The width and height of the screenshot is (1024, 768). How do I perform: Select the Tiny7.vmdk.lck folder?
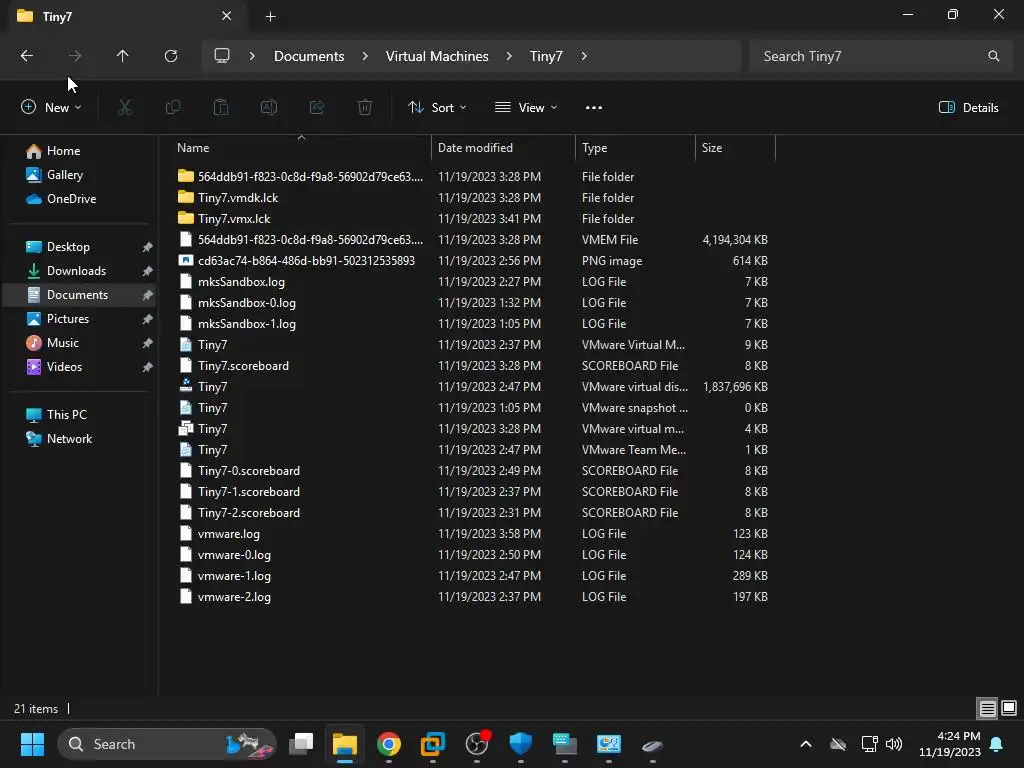[x=472, y=198]
